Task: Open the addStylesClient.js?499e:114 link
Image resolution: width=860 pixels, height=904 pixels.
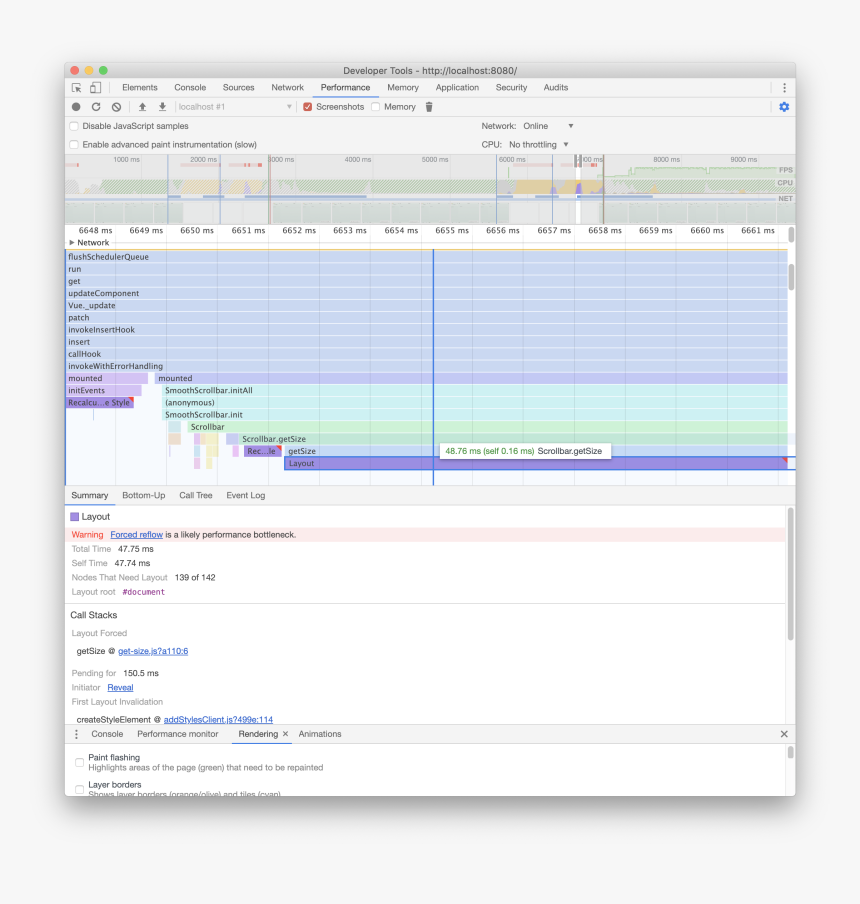Action: point(218,720)
